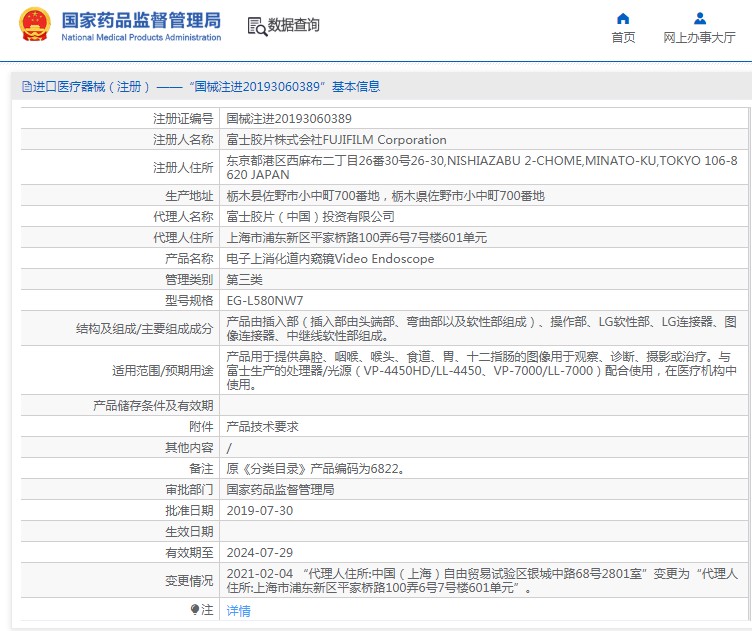The width and height of the screenshot is (752, 631).
Task: Click the 生产地址 label
Action: point(189,196)
